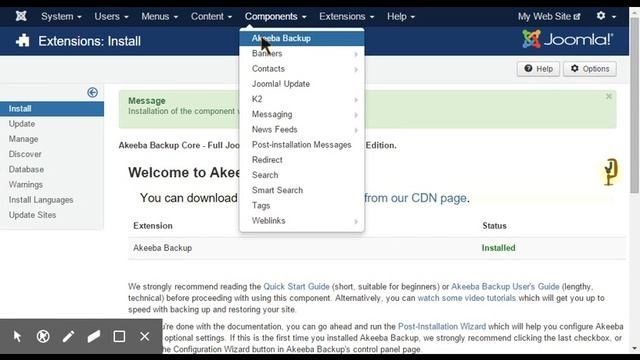Open the watch some video tutorials link
Viewport: 640px width, 360px height.
[467, 298]
